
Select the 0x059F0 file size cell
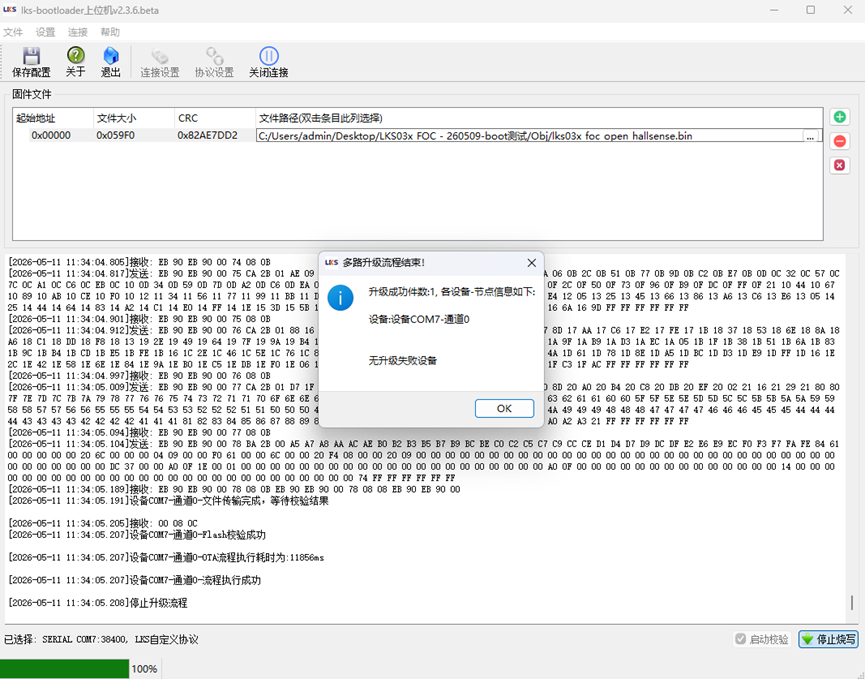115,136
